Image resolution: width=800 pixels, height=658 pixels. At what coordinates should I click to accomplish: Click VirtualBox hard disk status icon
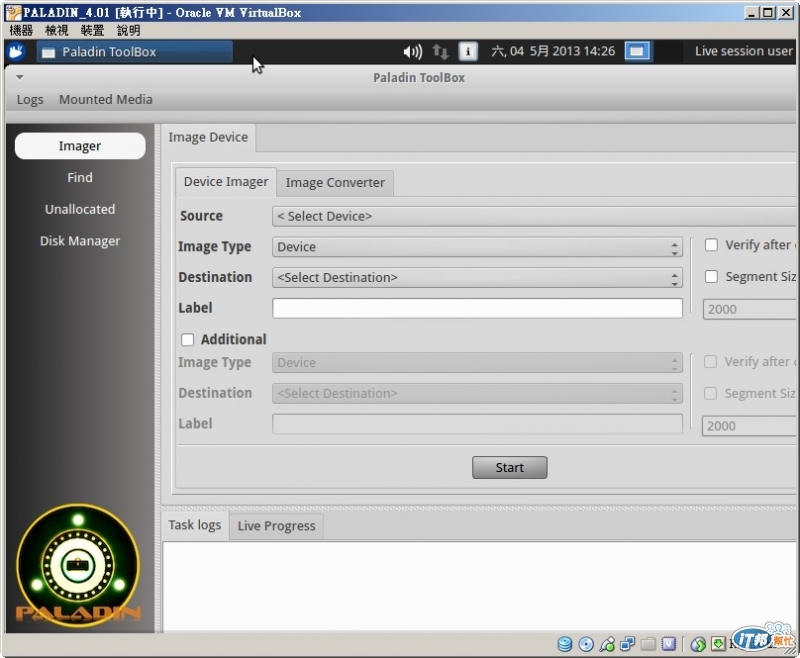[x=564, y=644]
